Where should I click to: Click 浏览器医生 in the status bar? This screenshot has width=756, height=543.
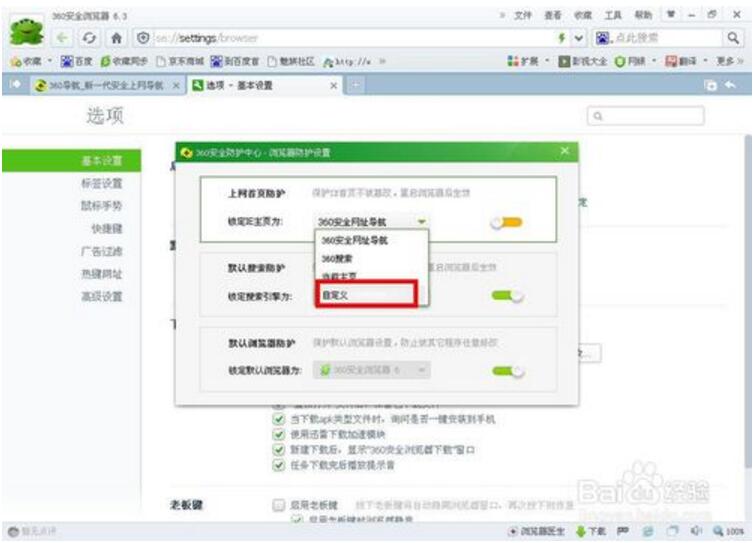click(x=536, y=531)
